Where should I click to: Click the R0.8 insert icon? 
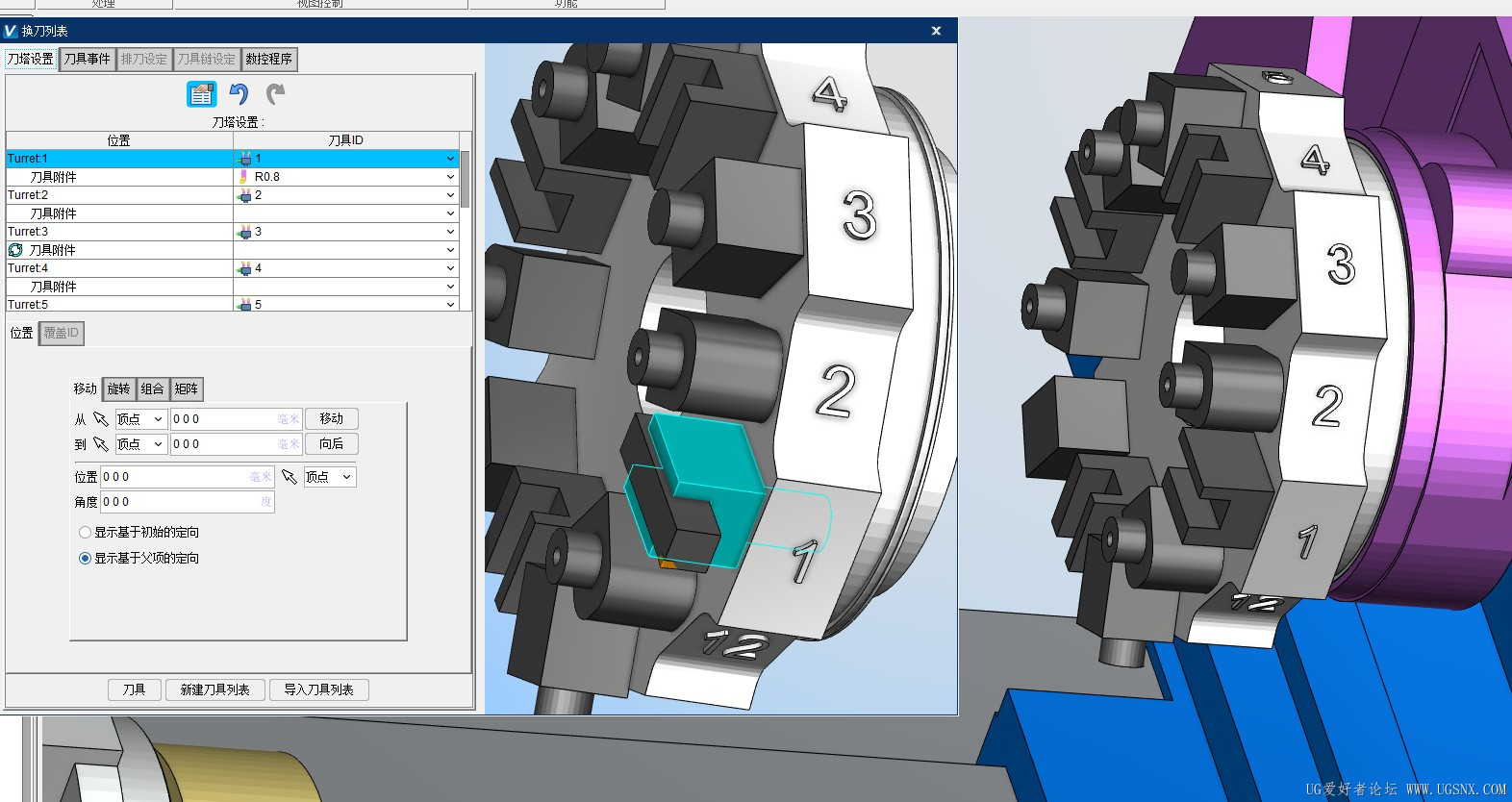click(x=244, y=177)
